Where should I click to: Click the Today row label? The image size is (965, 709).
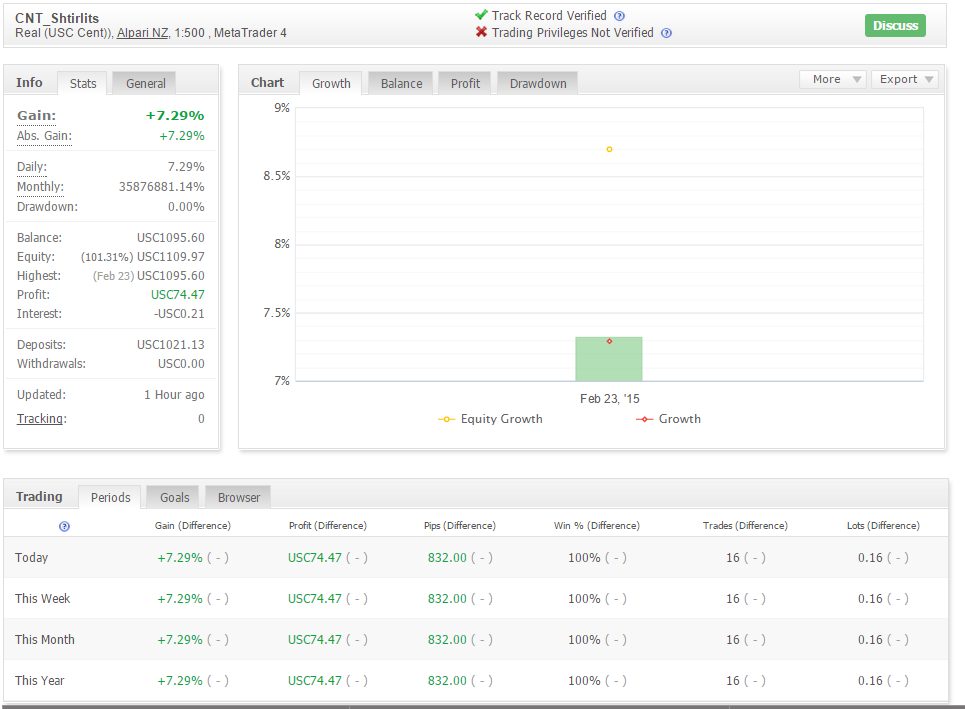31,558
